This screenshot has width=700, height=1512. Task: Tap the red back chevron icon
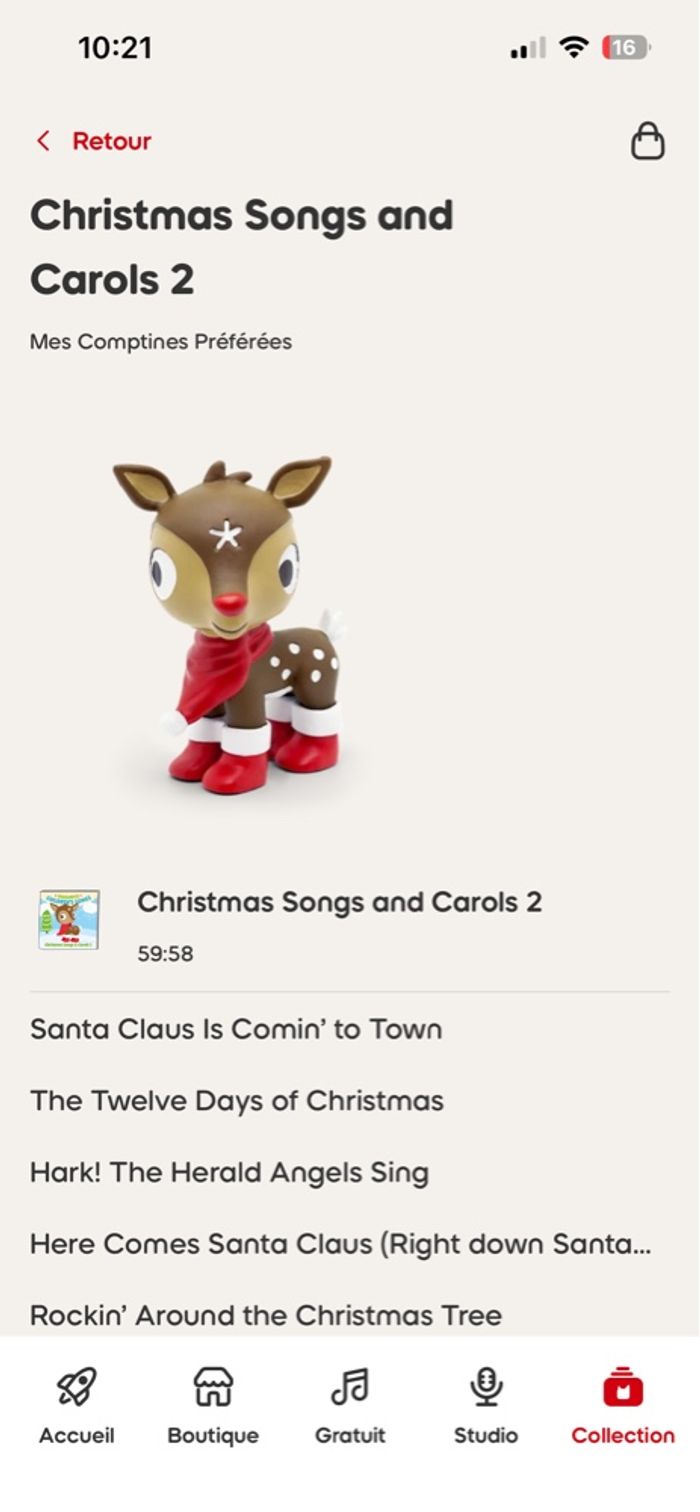pyautogui.click(x=43, y=141)
